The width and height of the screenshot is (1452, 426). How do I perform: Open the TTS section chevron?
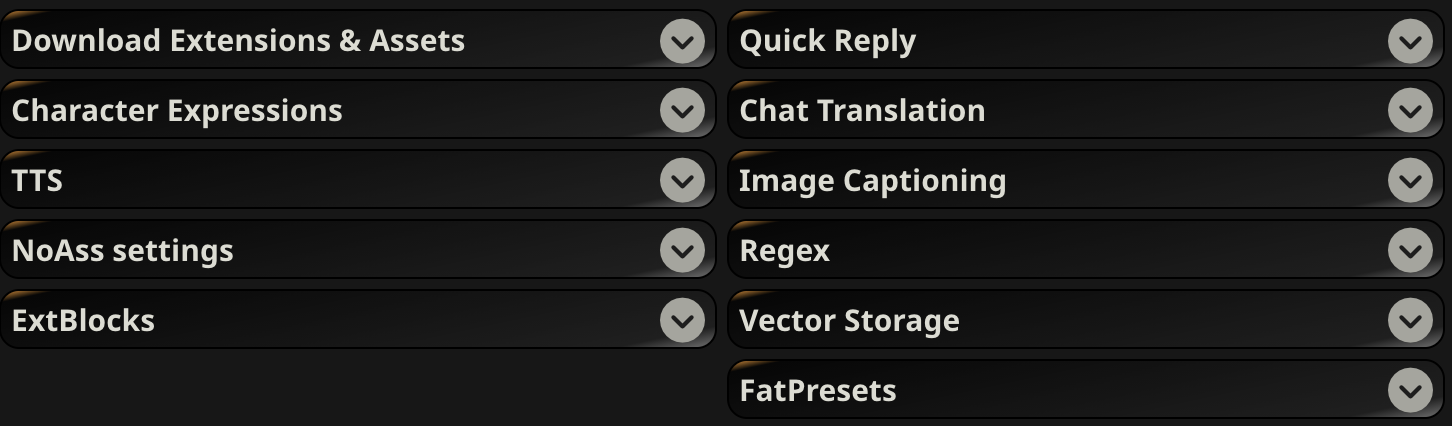pyautogui.click(x=682, y=181)
